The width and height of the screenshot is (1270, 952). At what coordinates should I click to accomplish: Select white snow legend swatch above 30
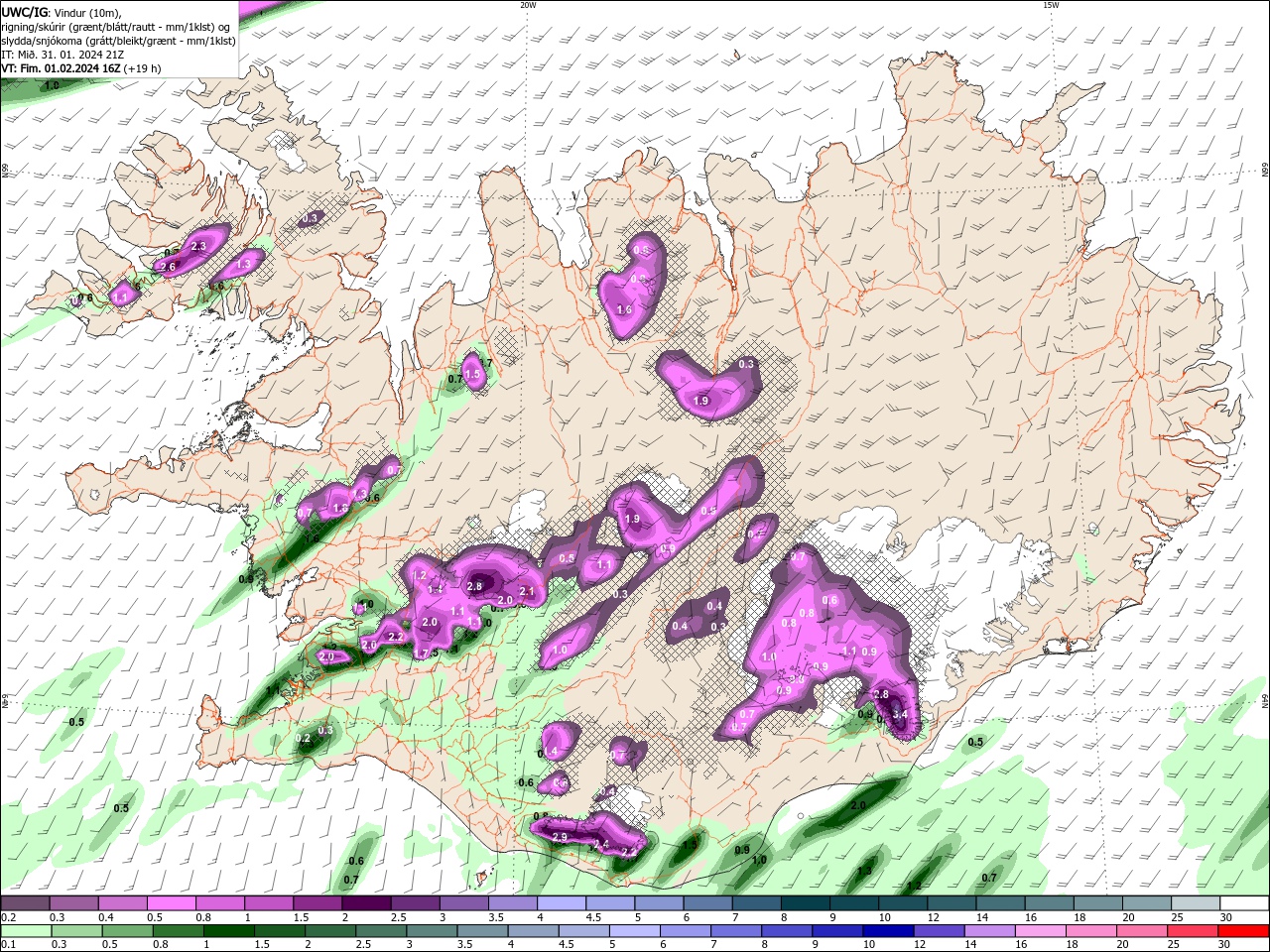pyautogui.click(x=1244, y=902)
